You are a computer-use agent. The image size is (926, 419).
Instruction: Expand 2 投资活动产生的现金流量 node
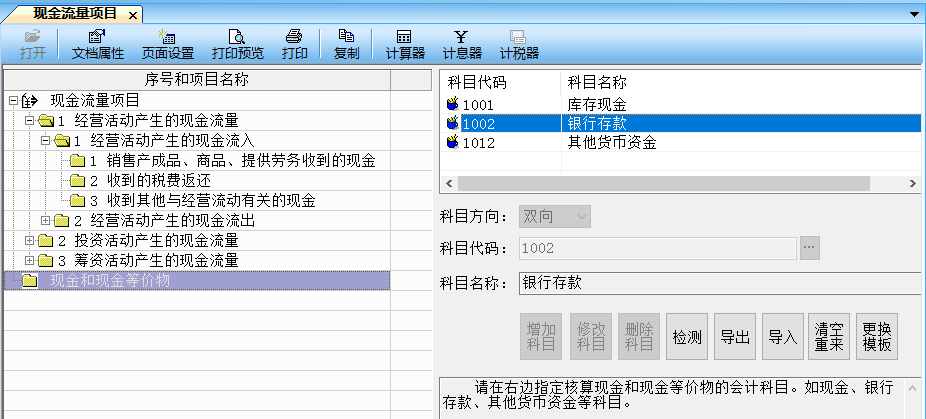[30, 241]
